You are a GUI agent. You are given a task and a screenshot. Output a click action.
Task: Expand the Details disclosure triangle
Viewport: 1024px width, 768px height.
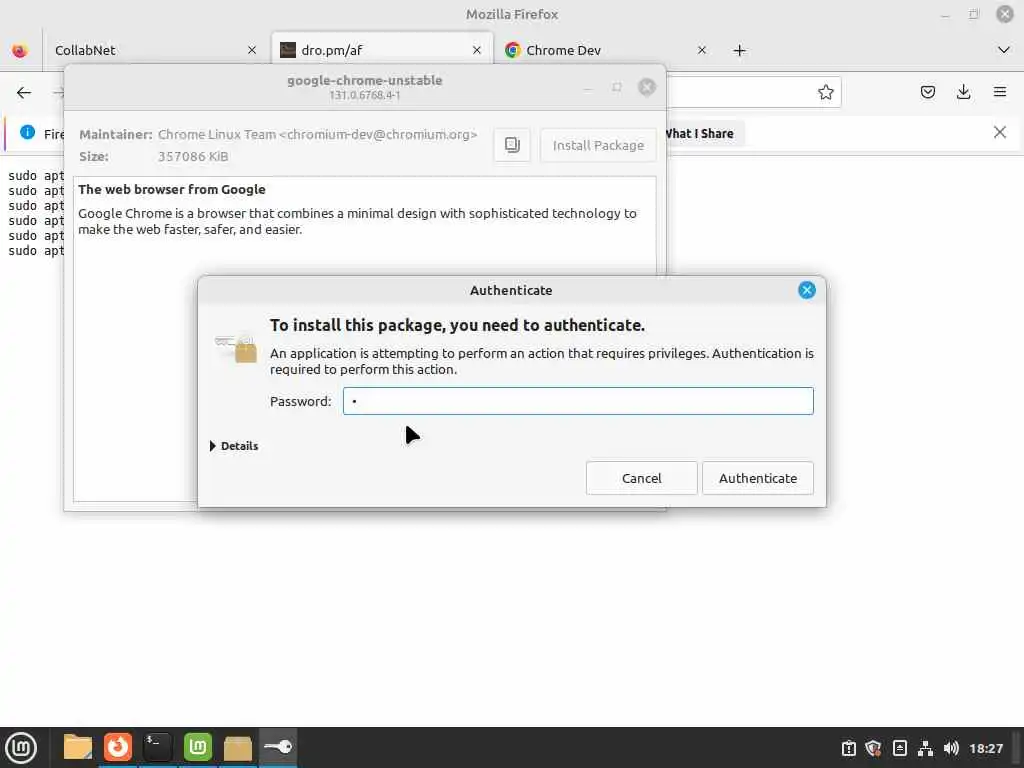213,446
